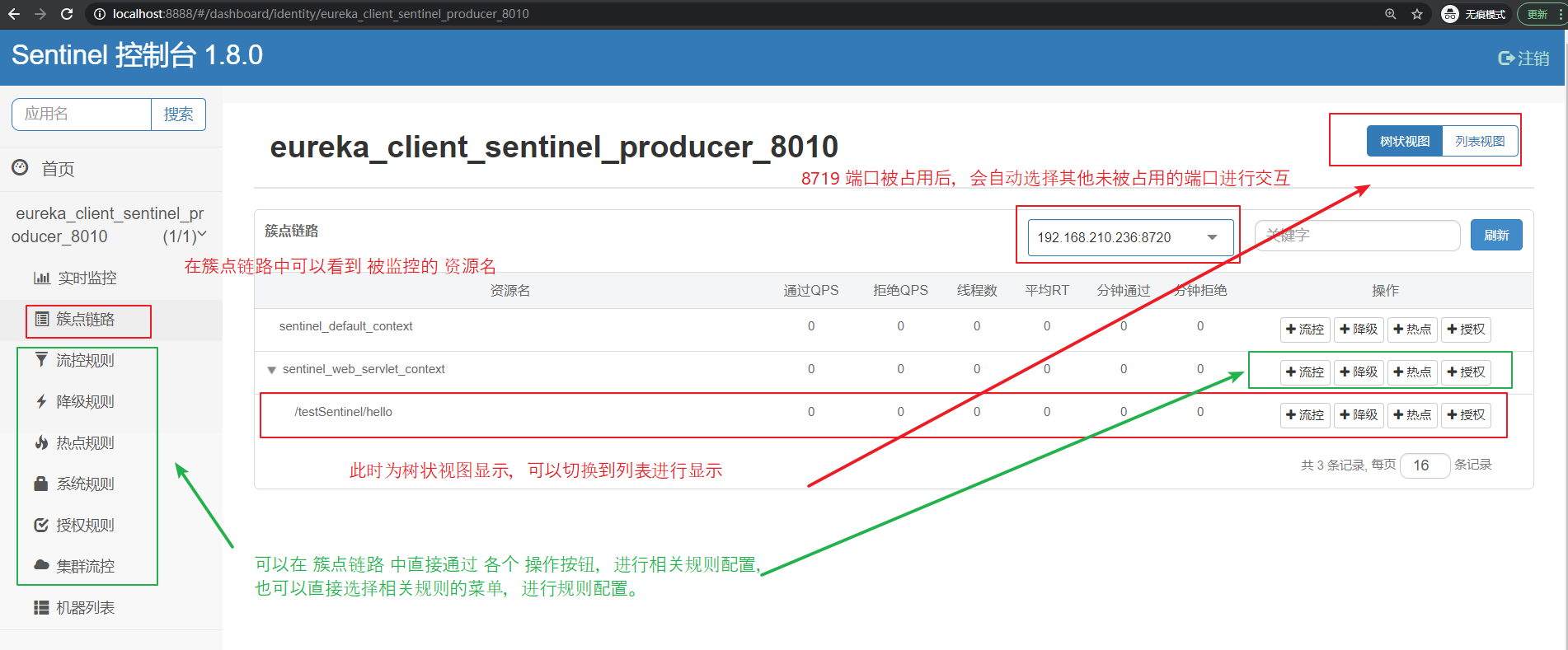Click the 首页 dashboard icon
This screenshot has height=650, width=1568.
click(x=20, y=167)
